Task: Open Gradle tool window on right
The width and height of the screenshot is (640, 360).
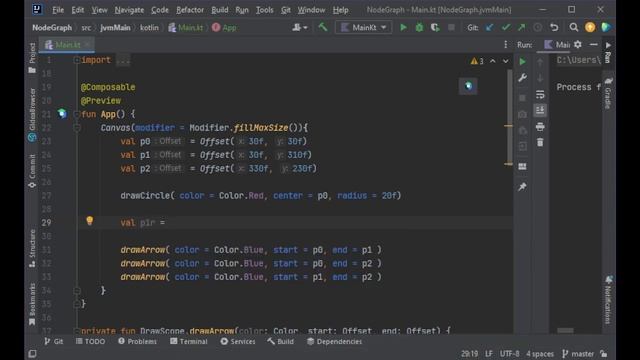Action: coord(608,93)
